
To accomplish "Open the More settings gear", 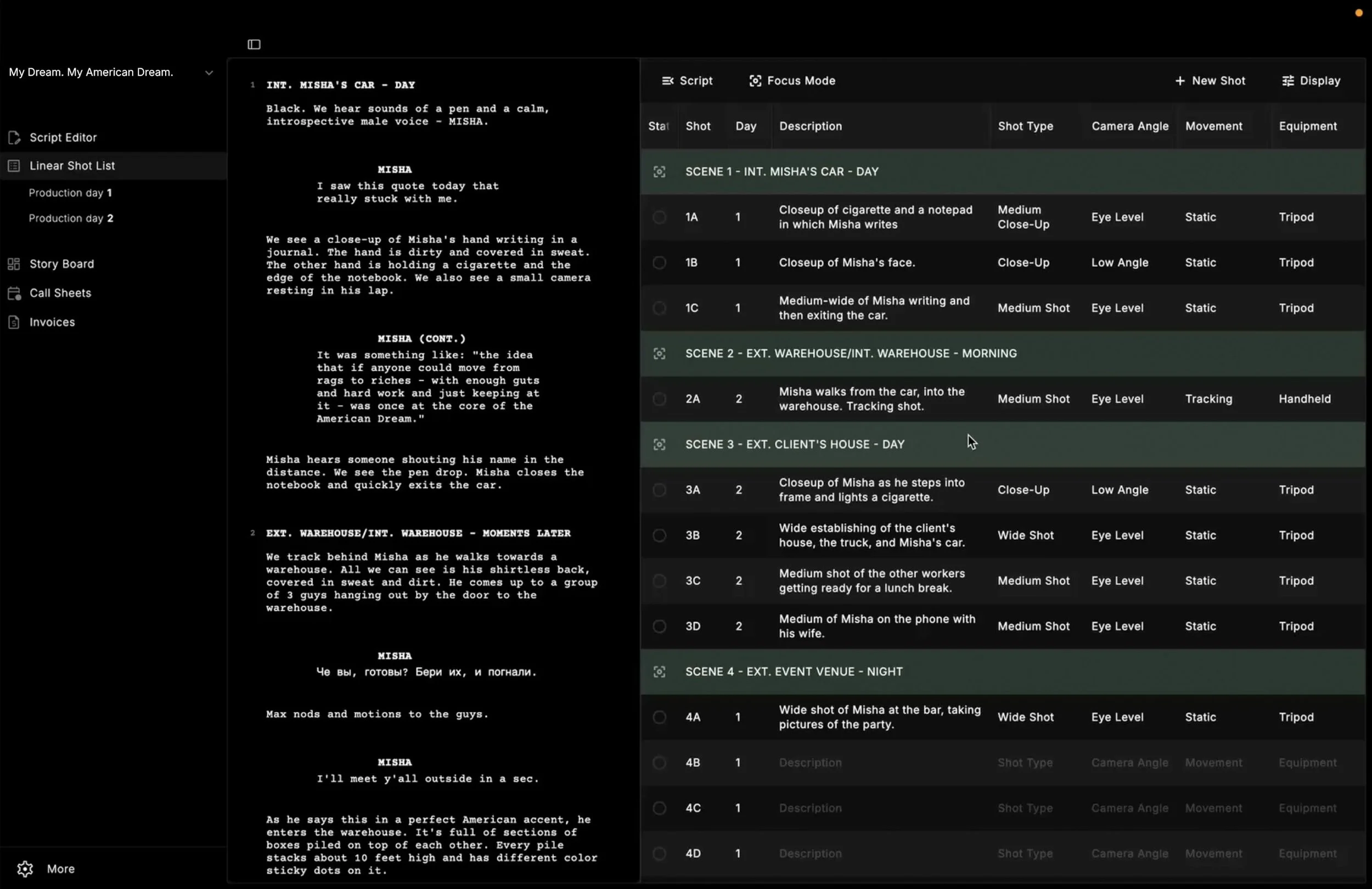I will click(x=25, y=868).
